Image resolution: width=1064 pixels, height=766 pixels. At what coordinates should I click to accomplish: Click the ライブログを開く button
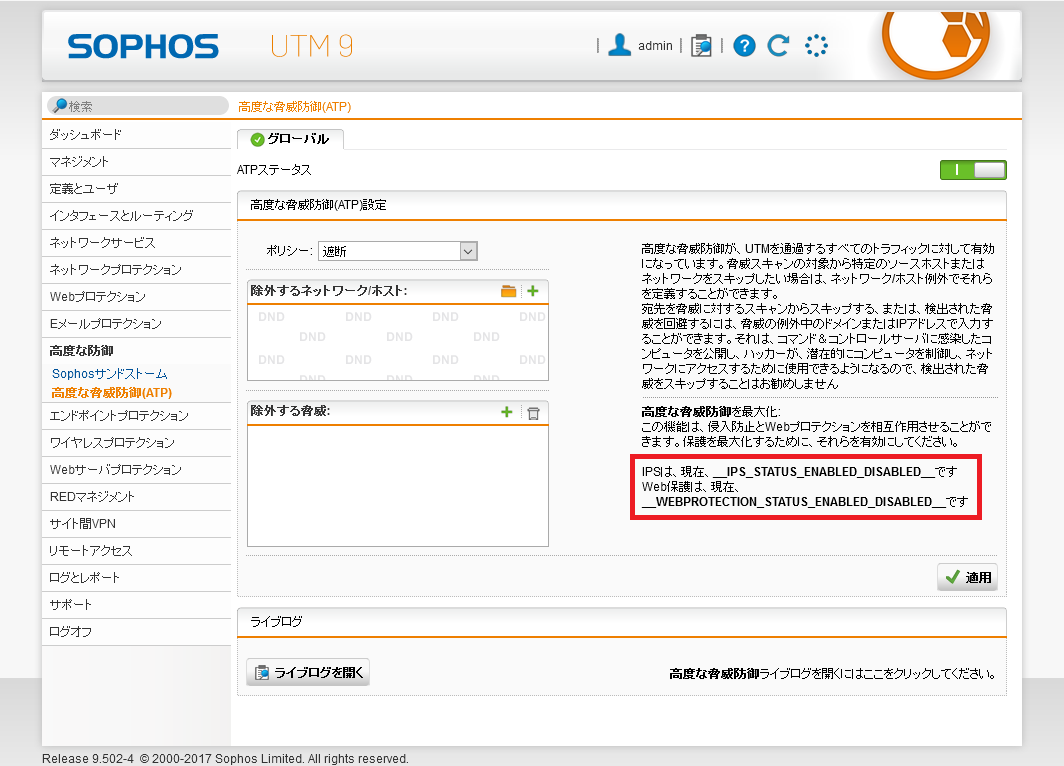[308, 672]
